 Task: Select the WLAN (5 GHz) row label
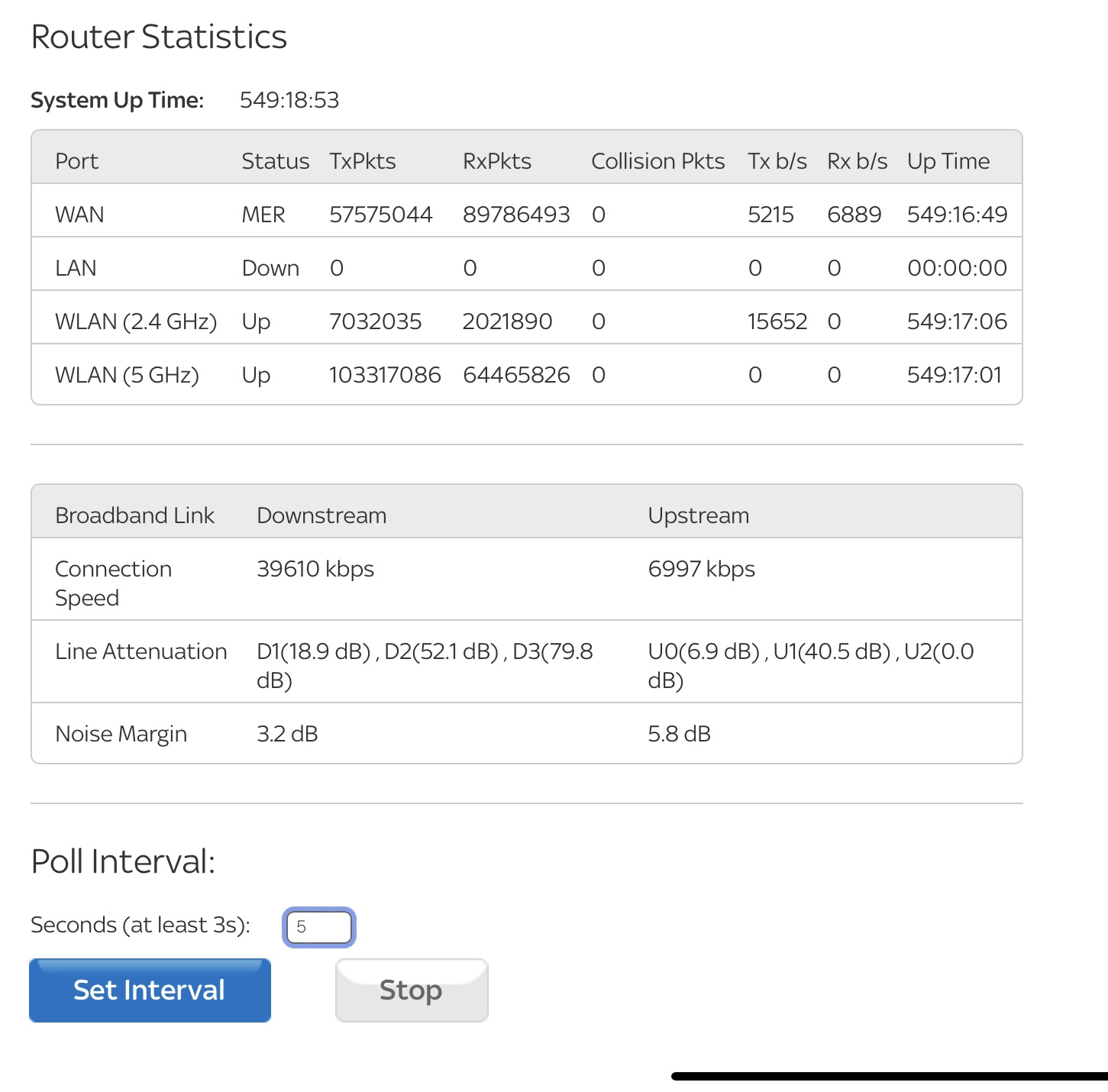point(127,375)
